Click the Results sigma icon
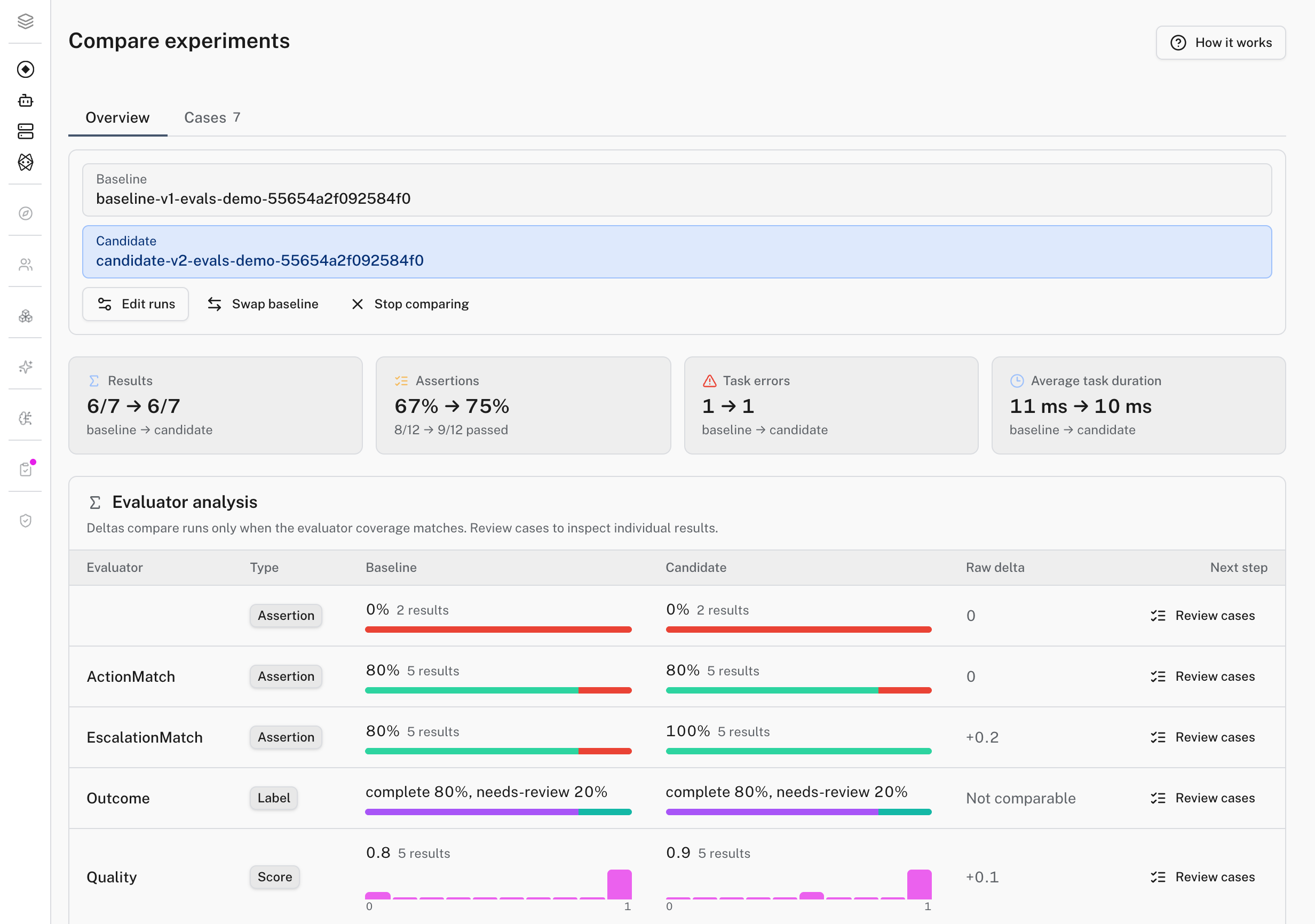Viewport: 1315px width, 924px height. coord(94,381)
